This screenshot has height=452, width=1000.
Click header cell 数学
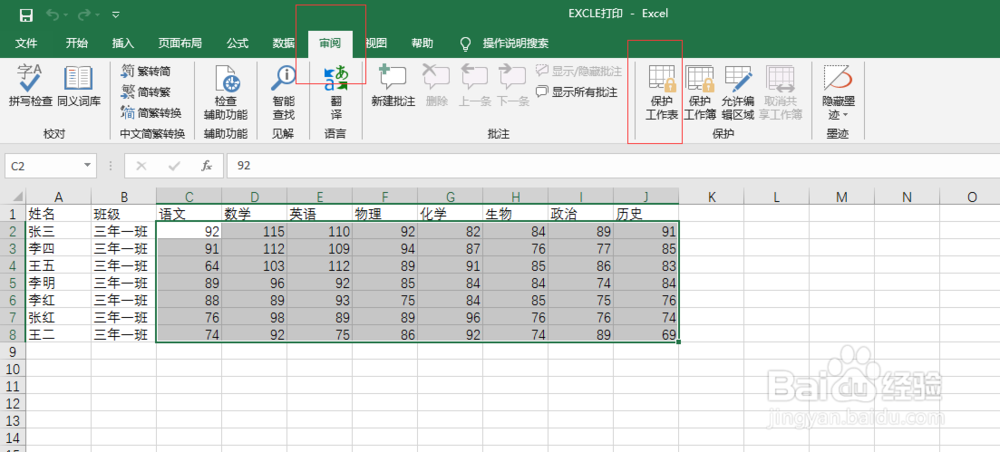[254, 214]
